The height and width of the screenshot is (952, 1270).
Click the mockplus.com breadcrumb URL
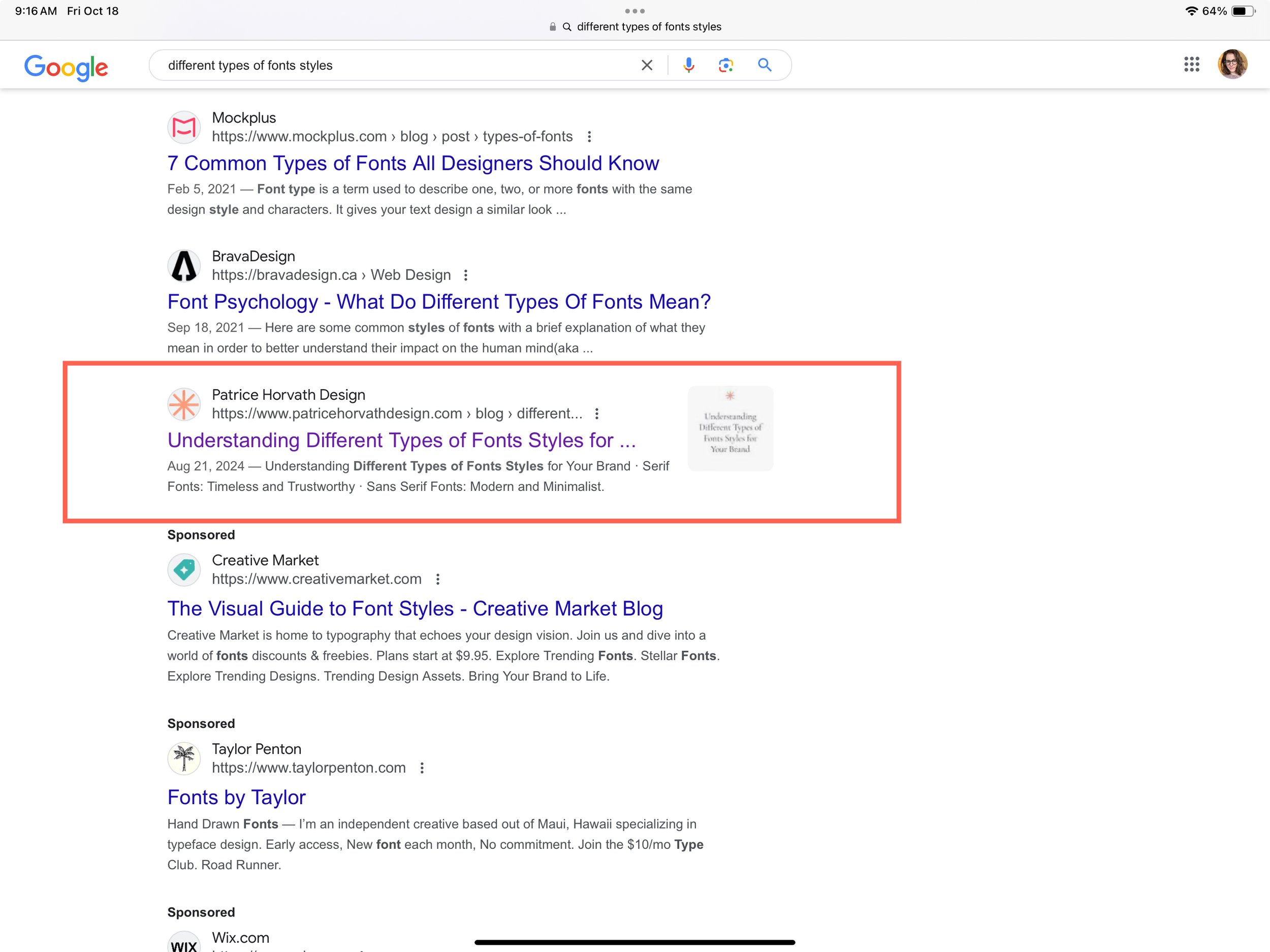pyautogui.click(x=392, y=137)
